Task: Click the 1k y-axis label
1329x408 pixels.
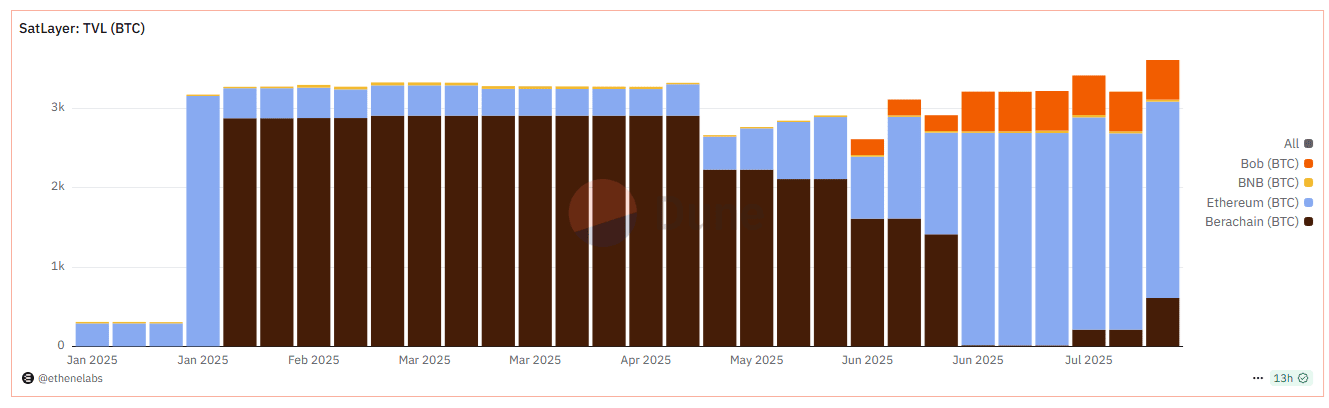Action: point(58,267)
